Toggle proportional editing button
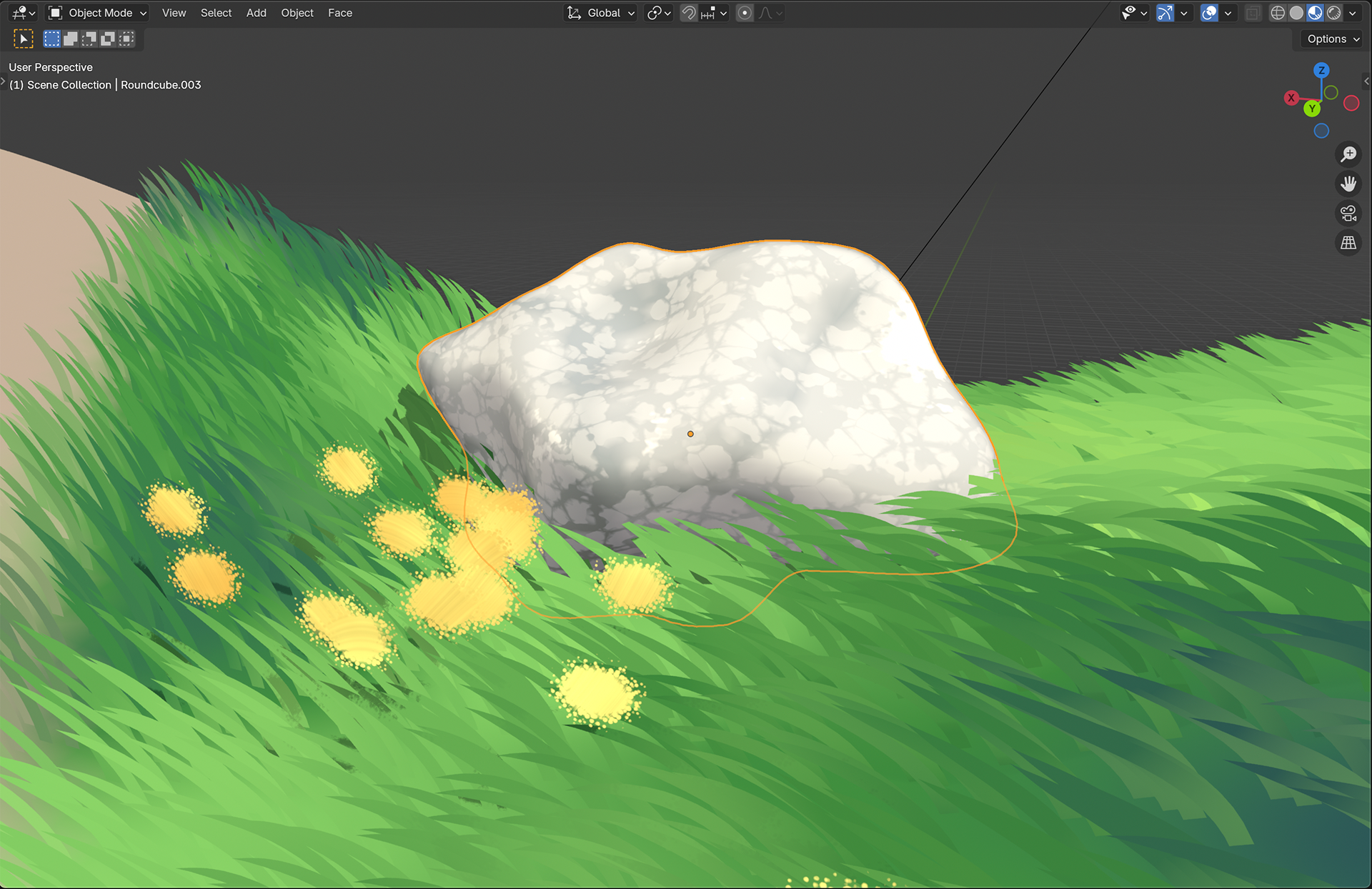Screen dimensions: 1372x889 [745, 13]
